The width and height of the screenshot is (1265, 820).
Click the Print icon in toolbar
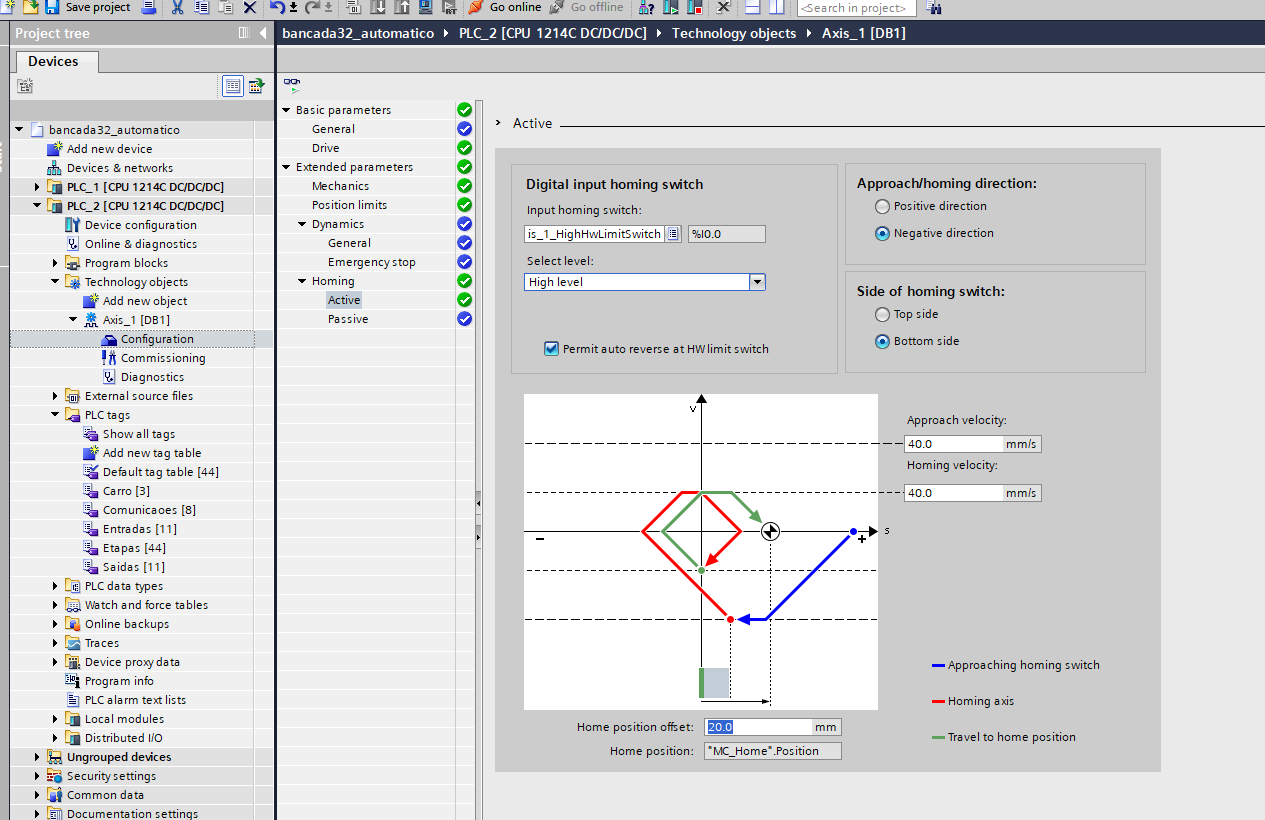tap(149, 7)
